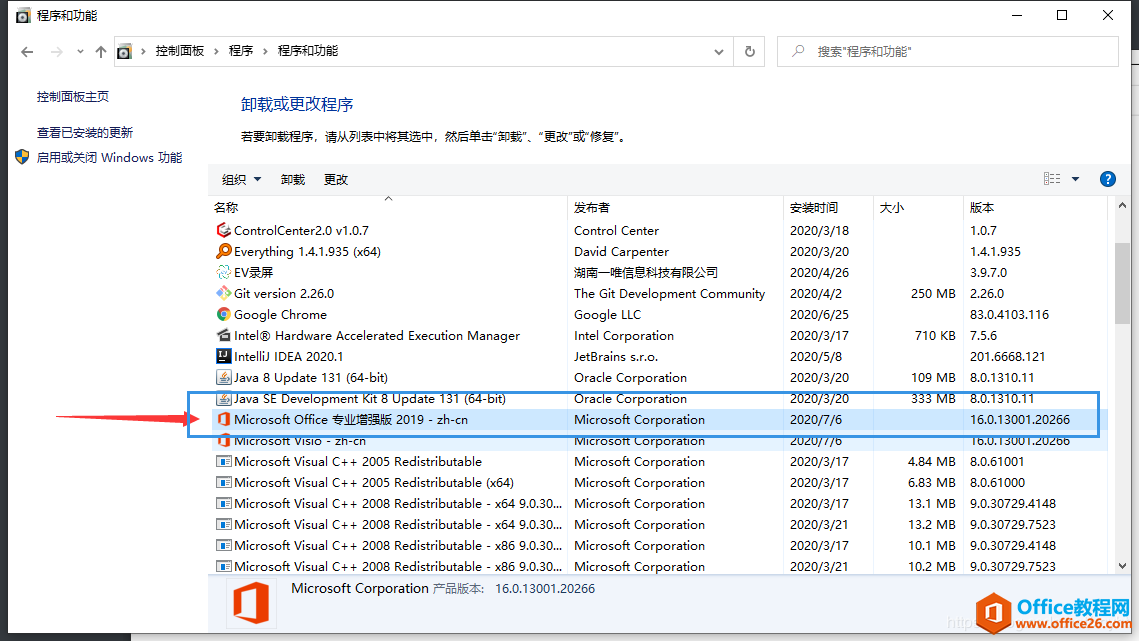Screen dimensions: 1139x641
Task: Click version 83.0.4103.116 cell
Action: point(1010,315)
